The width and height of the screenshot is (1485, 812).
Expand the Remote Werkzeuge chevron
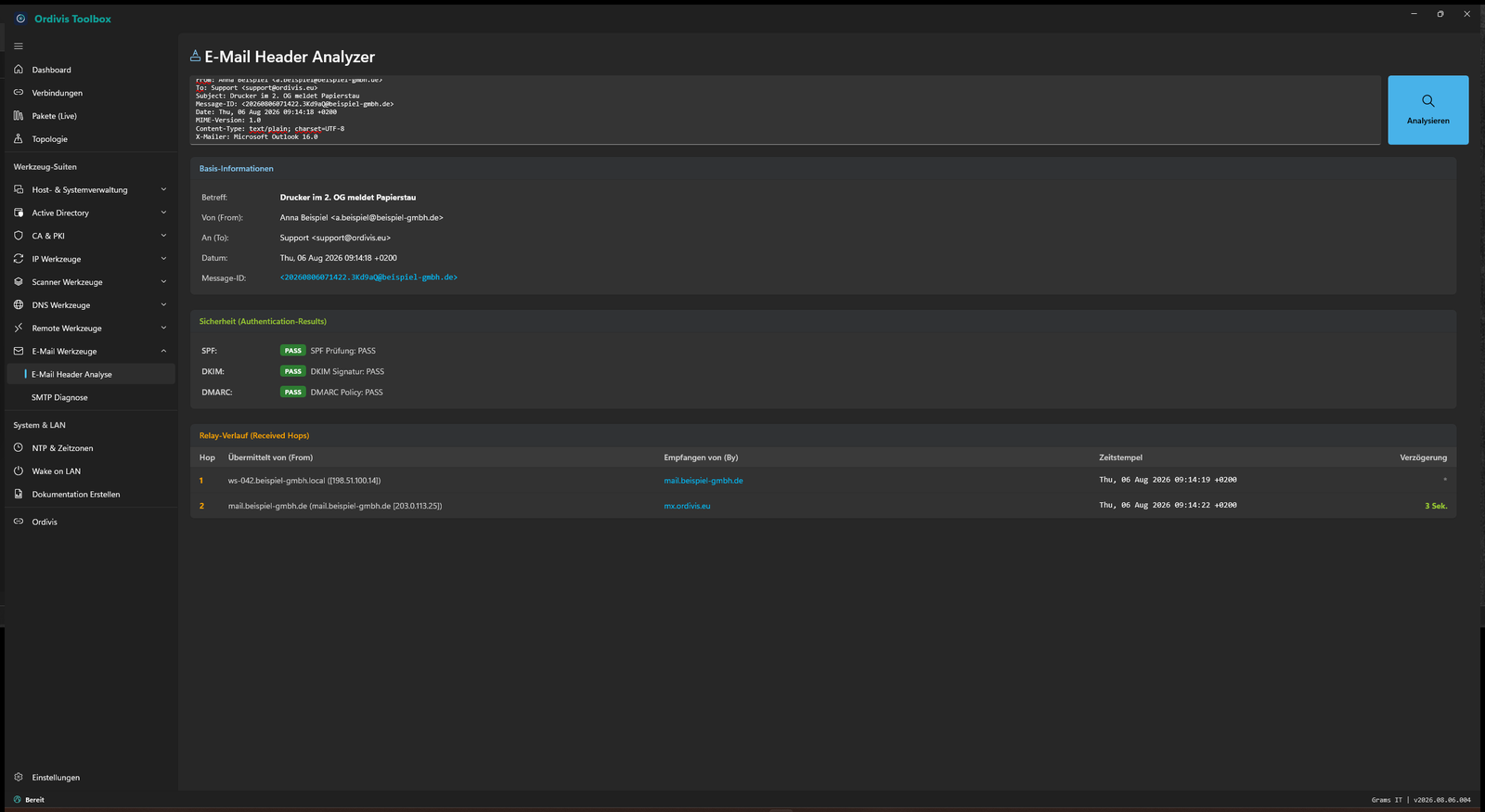(x=163, y=328)
